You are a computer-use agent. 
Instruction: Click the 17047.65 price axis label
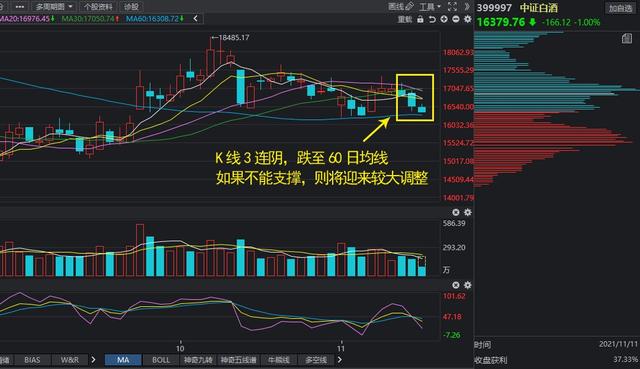pos(458,88)
